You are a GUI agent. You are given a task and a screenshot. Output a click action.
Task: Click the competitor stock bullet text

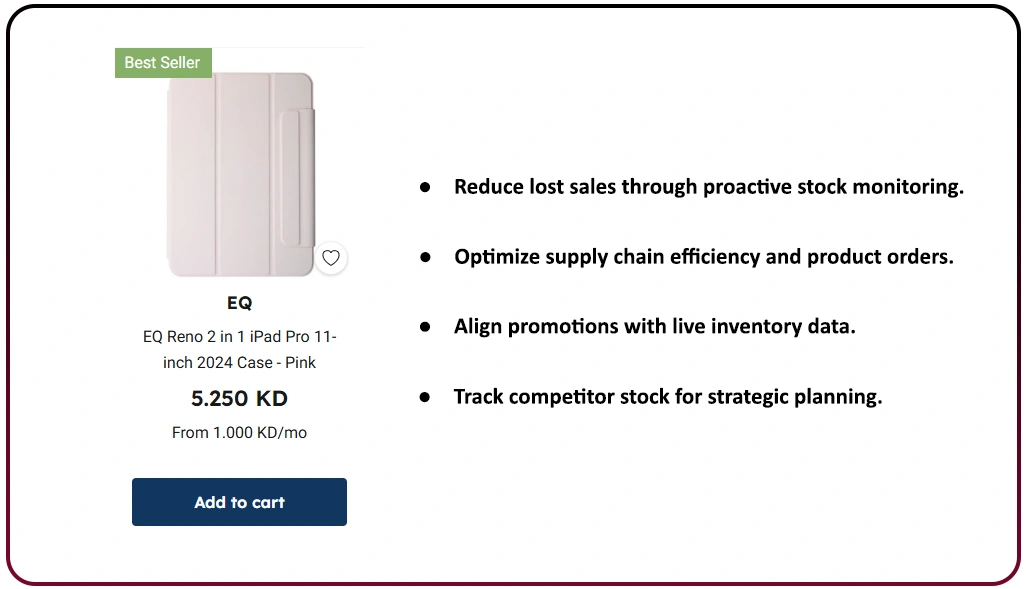click(x=668, y=396)
